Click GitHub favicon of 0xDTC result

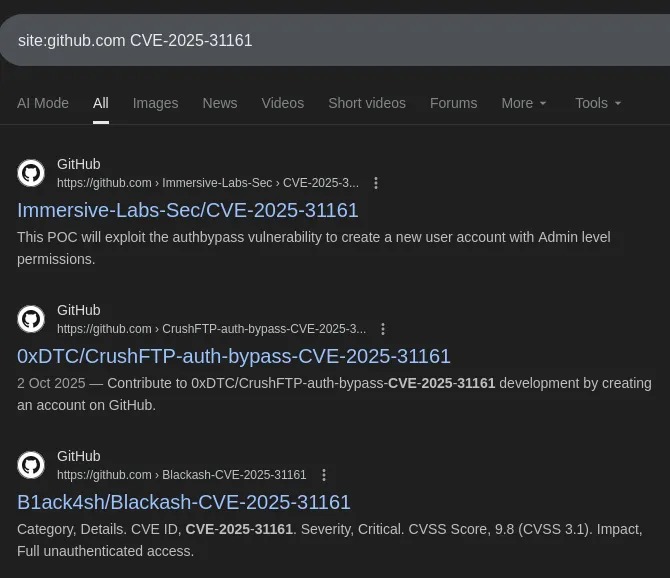[31, 319]
